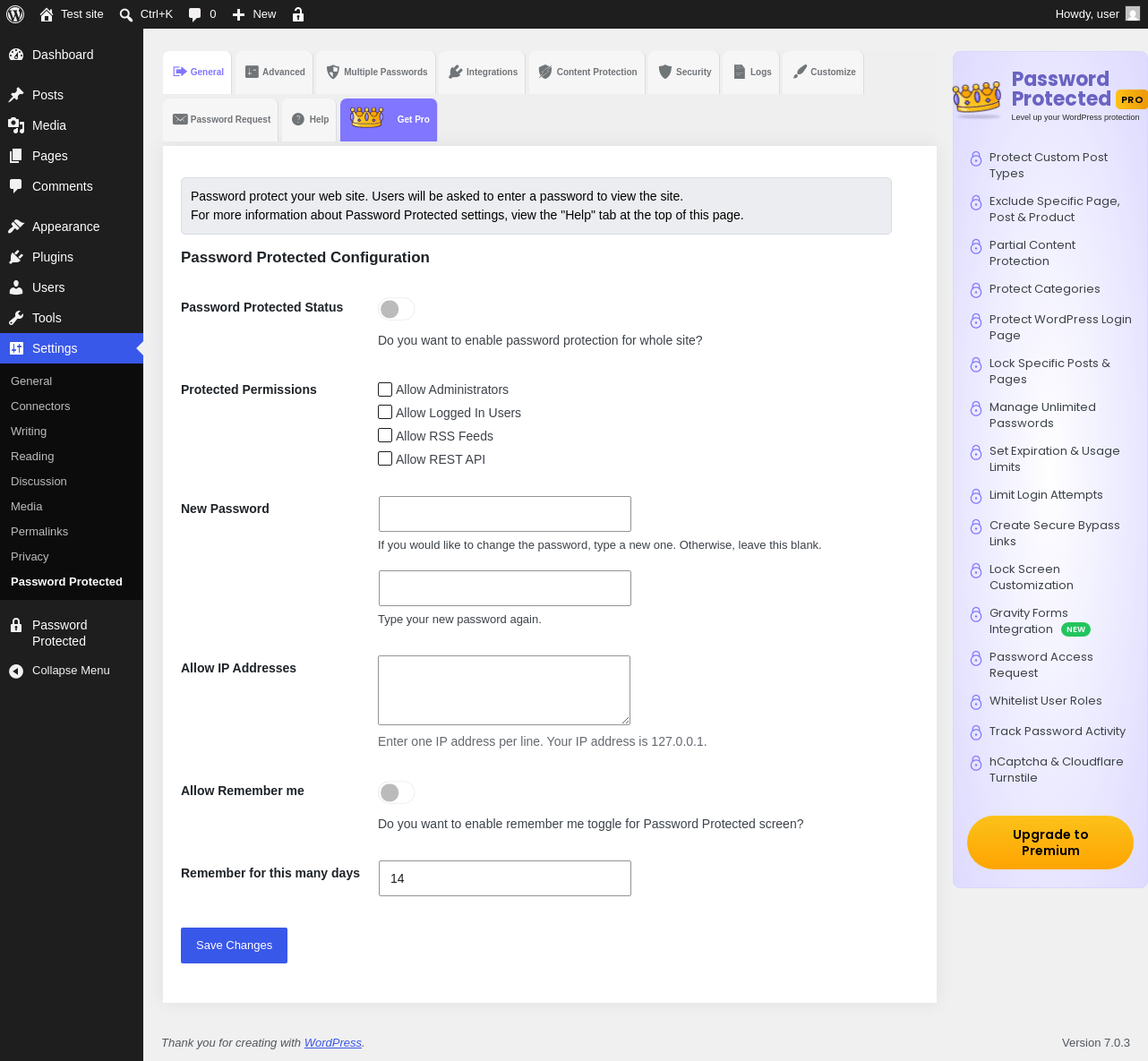Viewport: 1148px width, 1061px height.
Task: Open the Privacy settings link
Action: click(30, 557)
